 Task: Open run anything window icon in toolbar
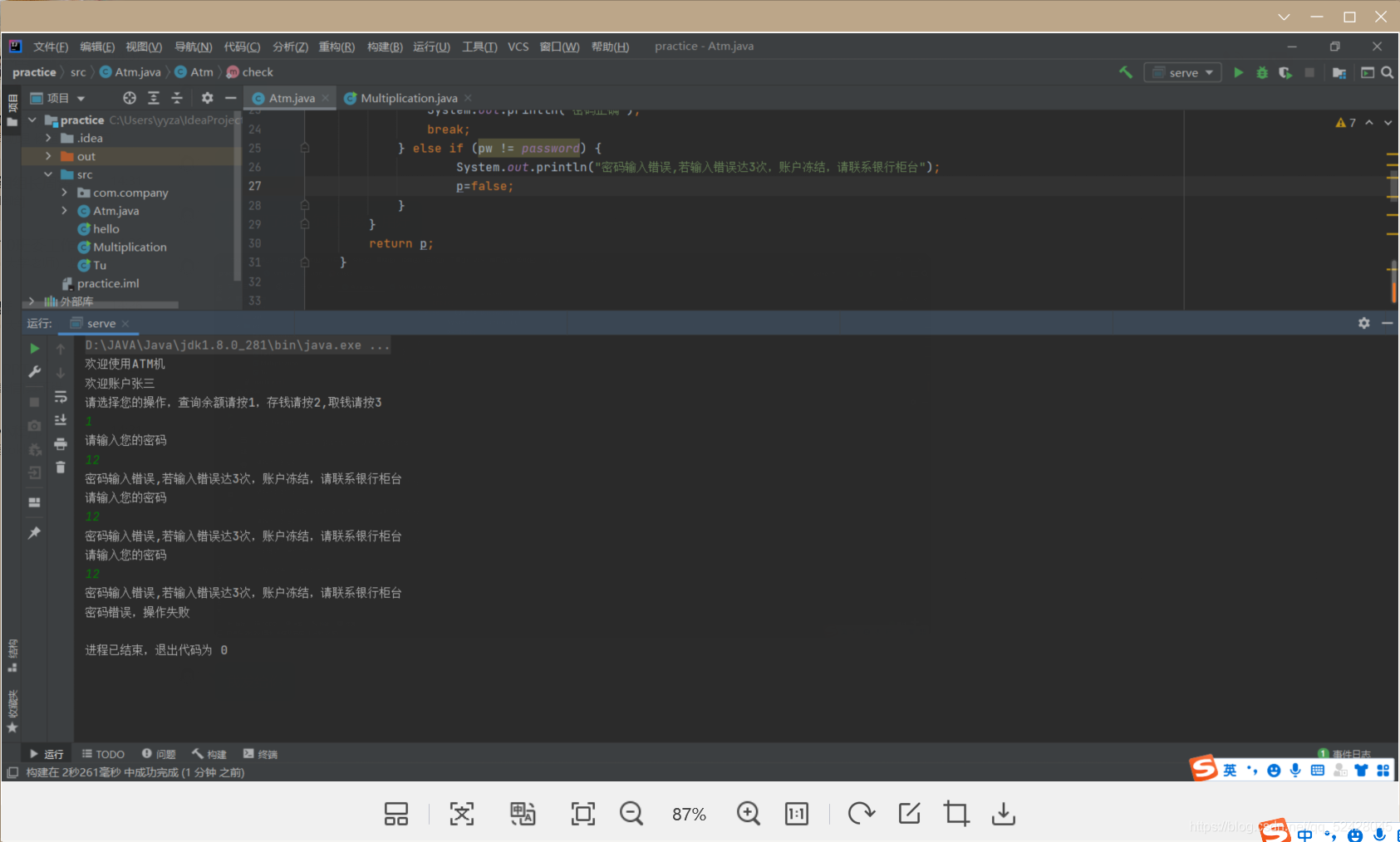click(1368, 72)
